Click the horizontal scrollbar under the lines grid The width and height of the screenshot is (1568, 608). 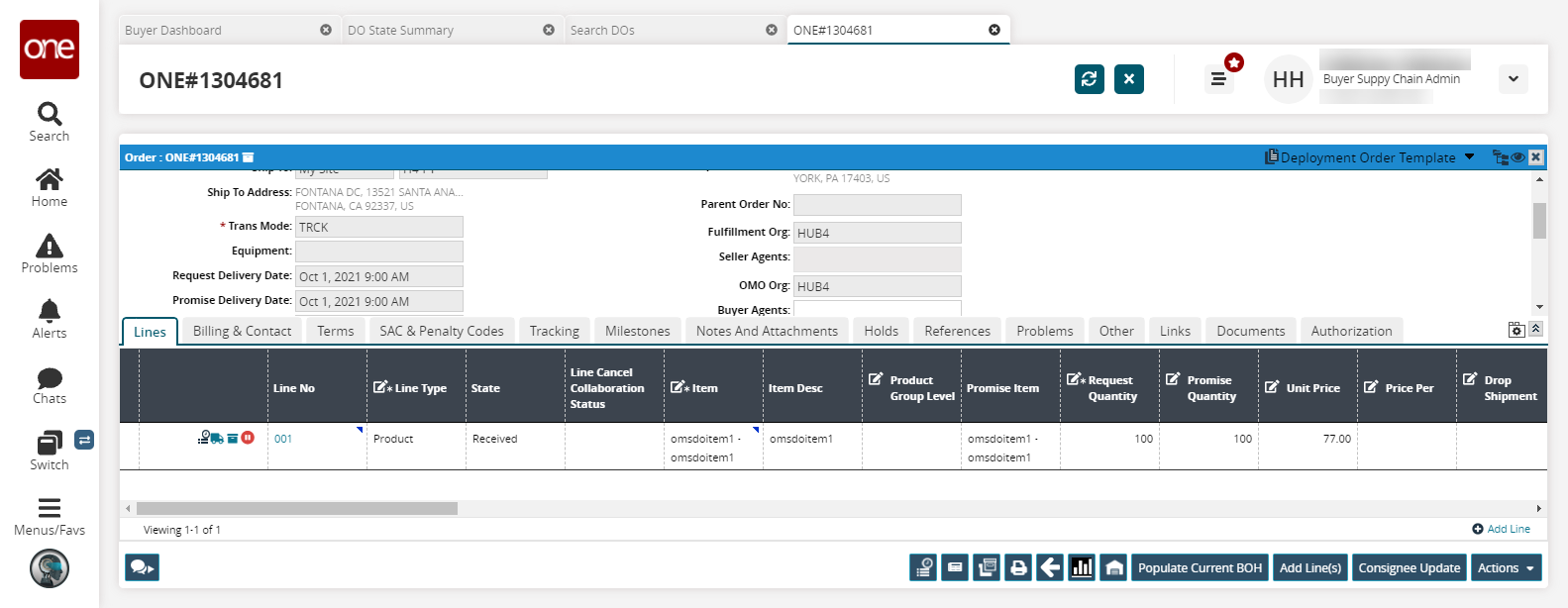297,508
